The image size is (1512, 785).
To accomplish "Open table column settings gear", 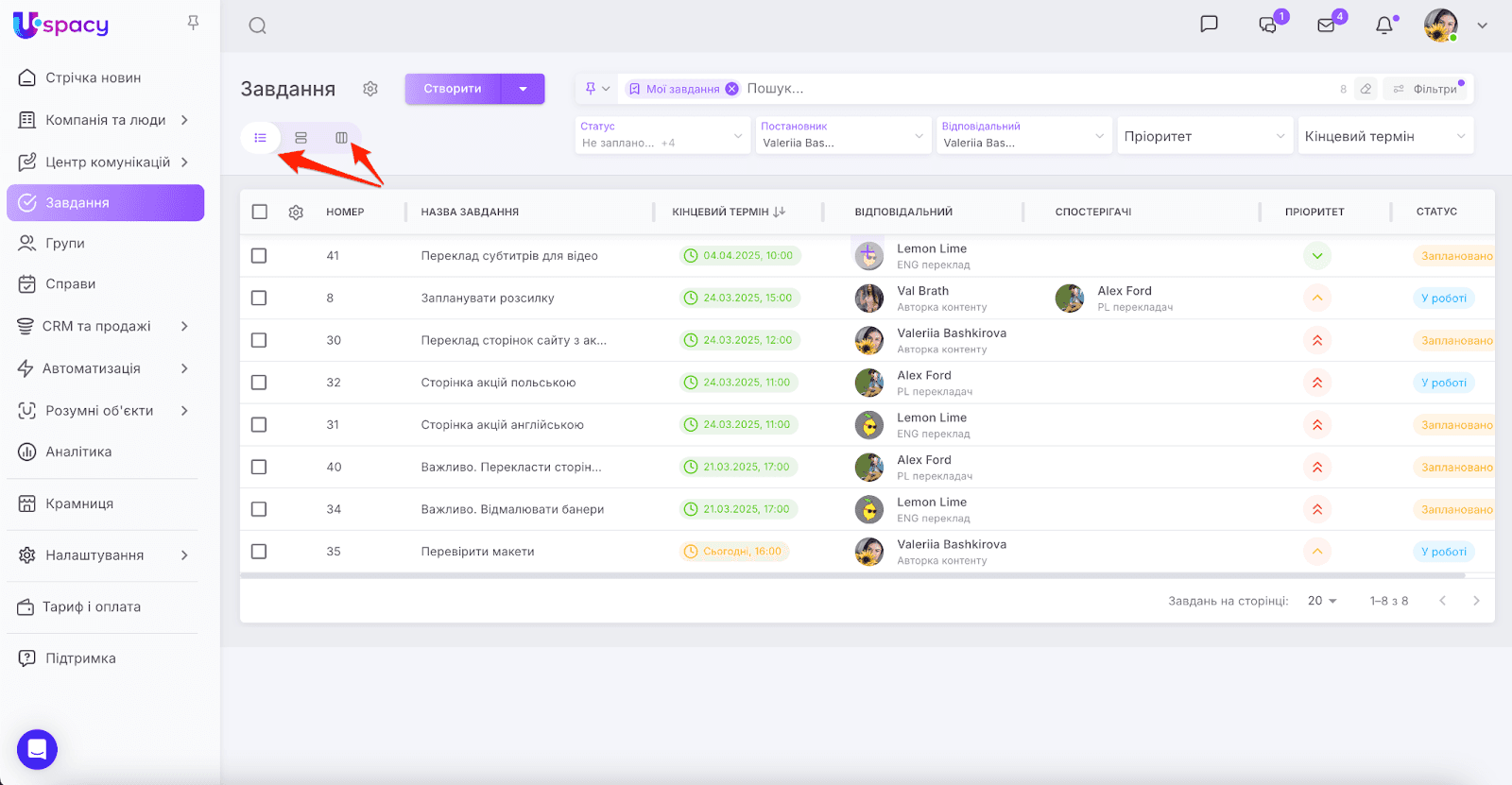I will tap(296, 213).
